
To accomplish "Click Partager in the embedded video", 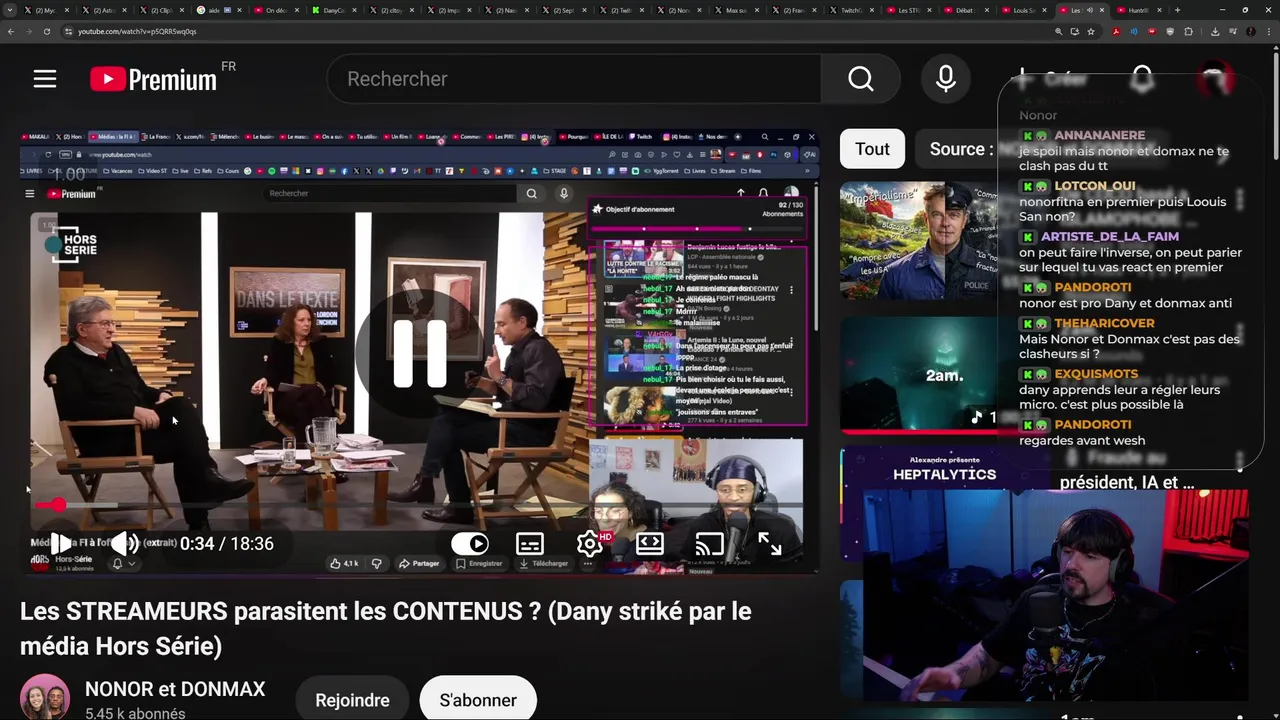I will (x=420, y=563).
